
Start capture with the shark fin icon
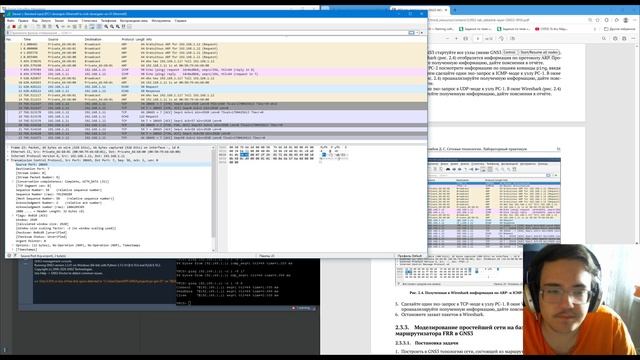pyautogui.click(x=9, y=26)
